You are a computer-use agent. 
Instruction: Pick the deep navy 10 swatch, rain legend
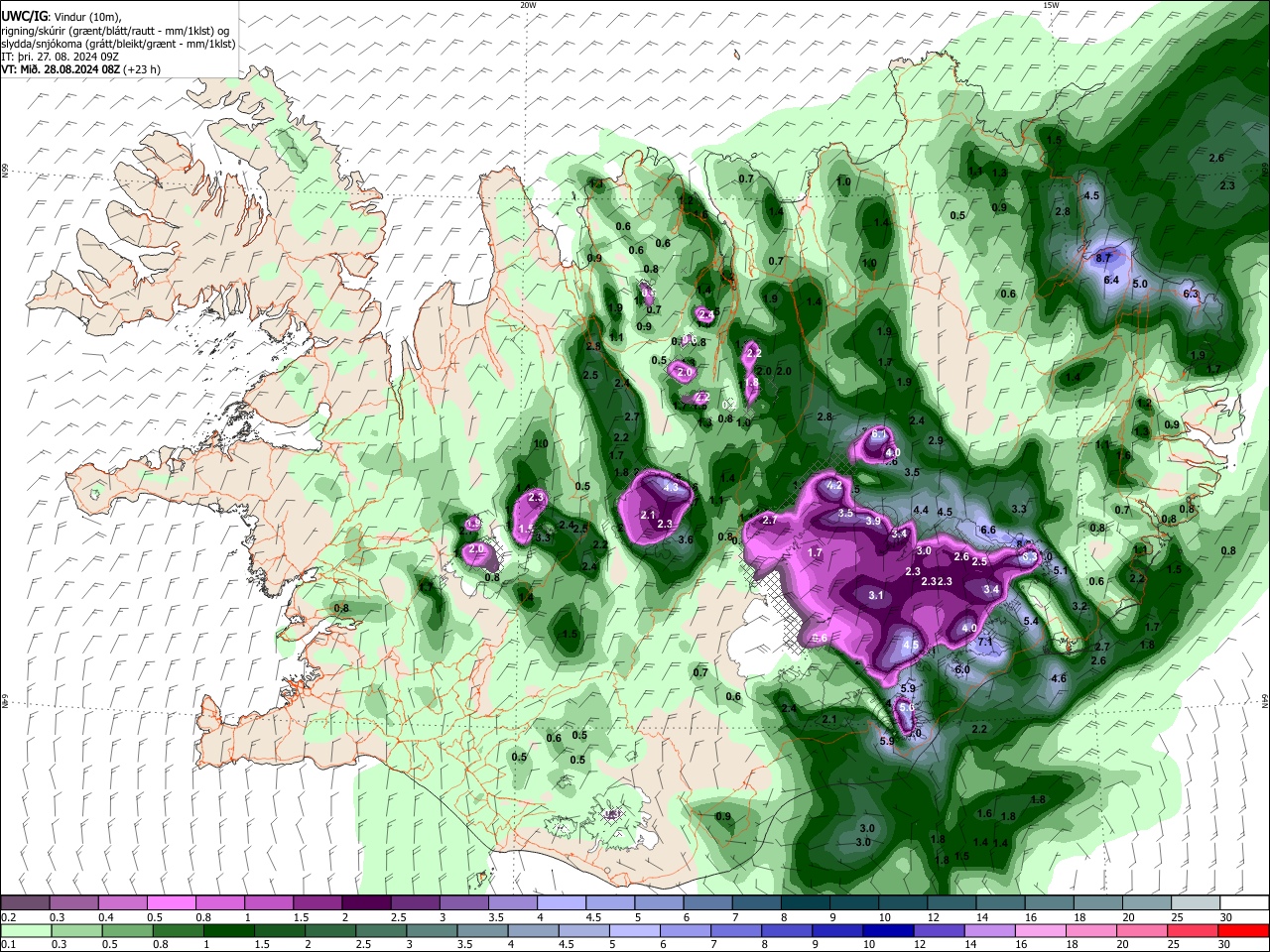click(889, 930)
